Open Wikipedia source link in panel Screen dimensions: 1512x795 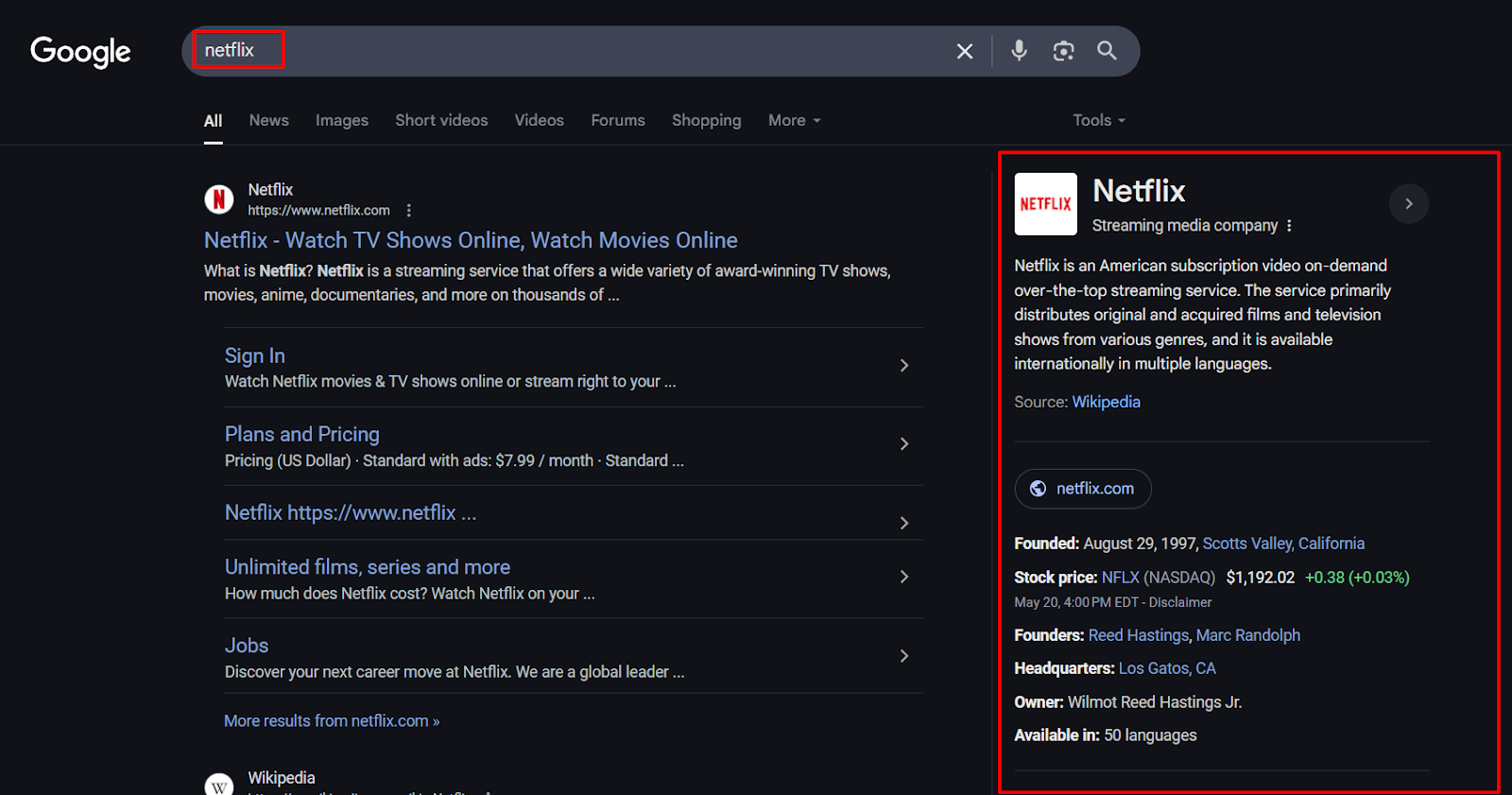pyautogui.click(x=1107, y=402)
